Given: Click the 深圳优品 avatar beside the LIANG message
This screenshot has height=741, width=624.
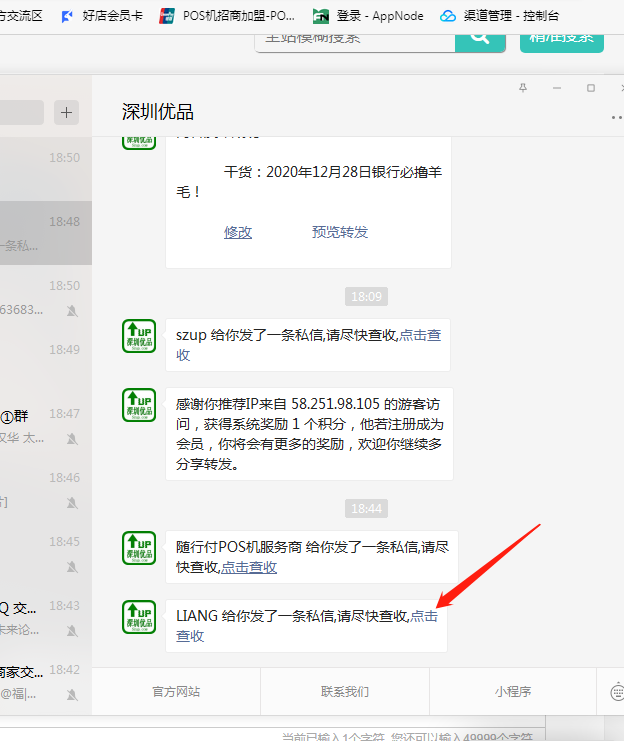Looking at the screenshot, I should click(138, 616).
